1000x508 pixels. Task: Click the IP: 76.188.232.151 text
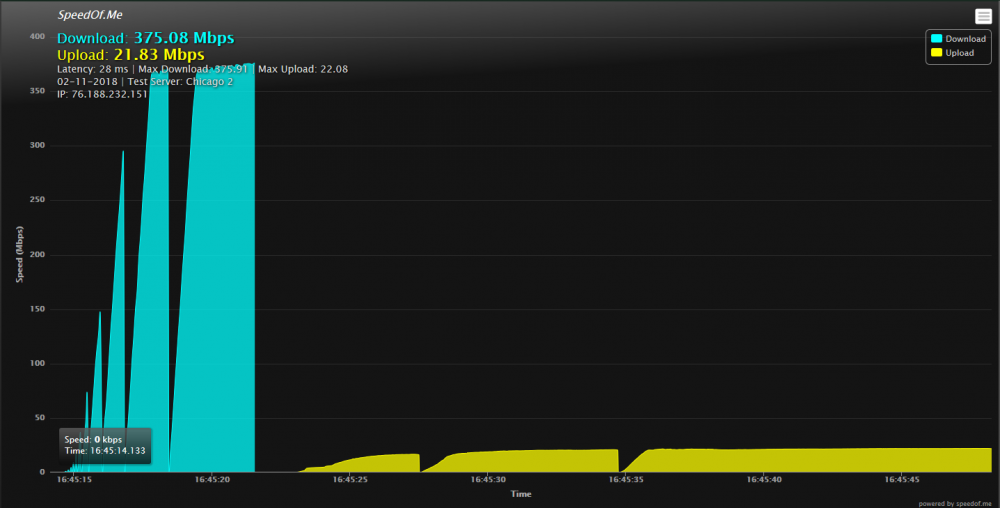[102, 94]
